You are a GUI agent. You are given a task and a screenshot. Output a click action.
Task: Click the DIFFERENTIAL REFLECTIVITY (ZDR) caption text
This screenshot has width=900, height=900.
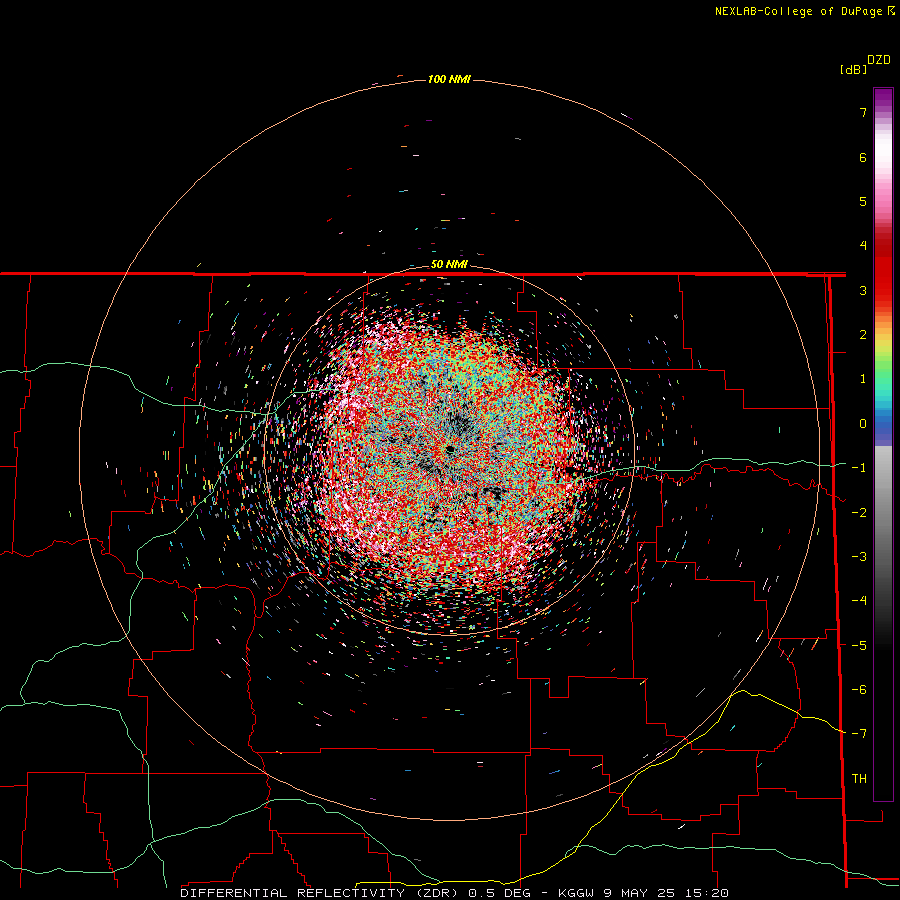pyautogui.click(x=319, y=893)
